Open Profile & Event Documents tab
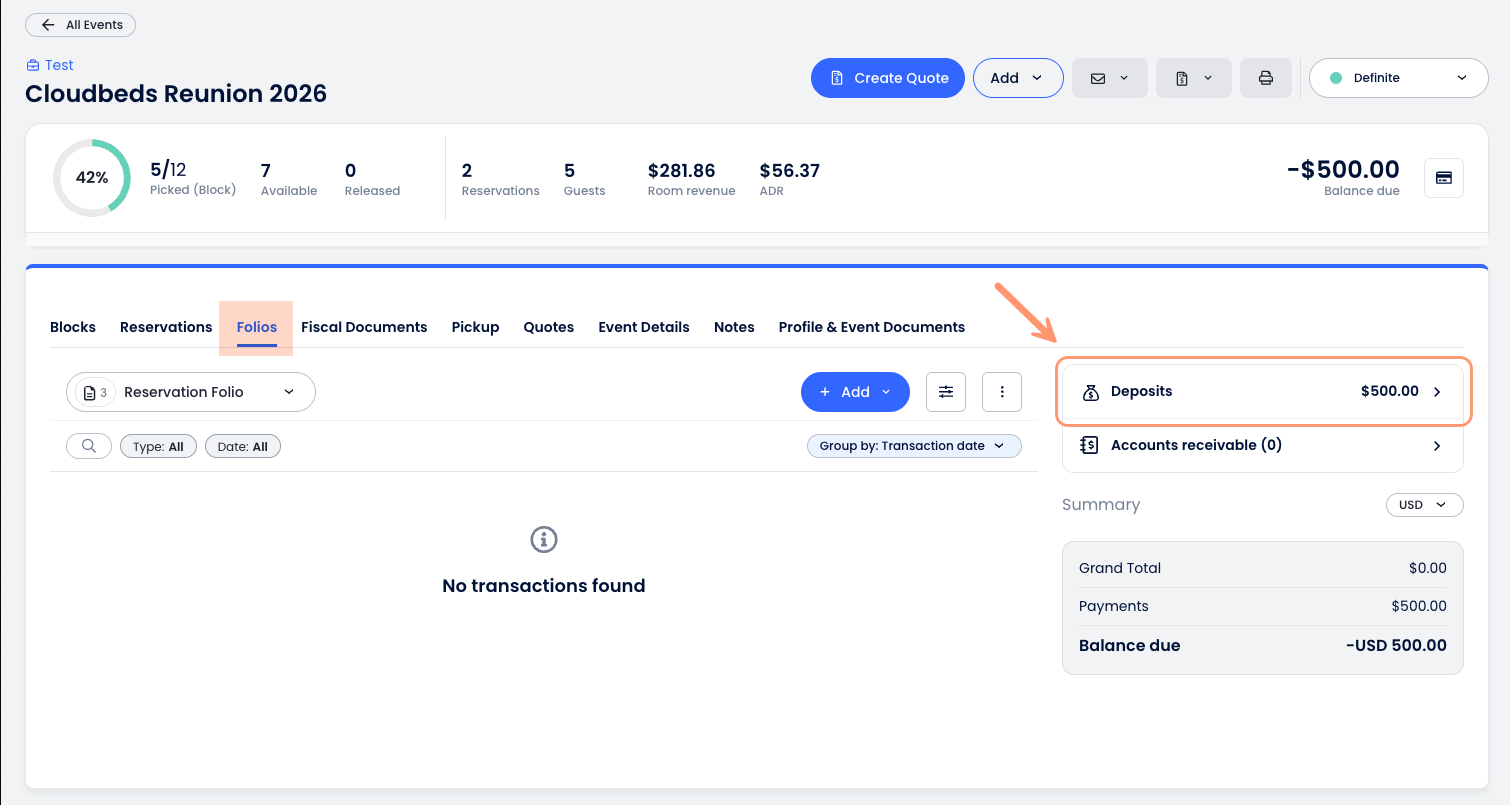Screen dimensions: 1510x805 coord(872,327)
